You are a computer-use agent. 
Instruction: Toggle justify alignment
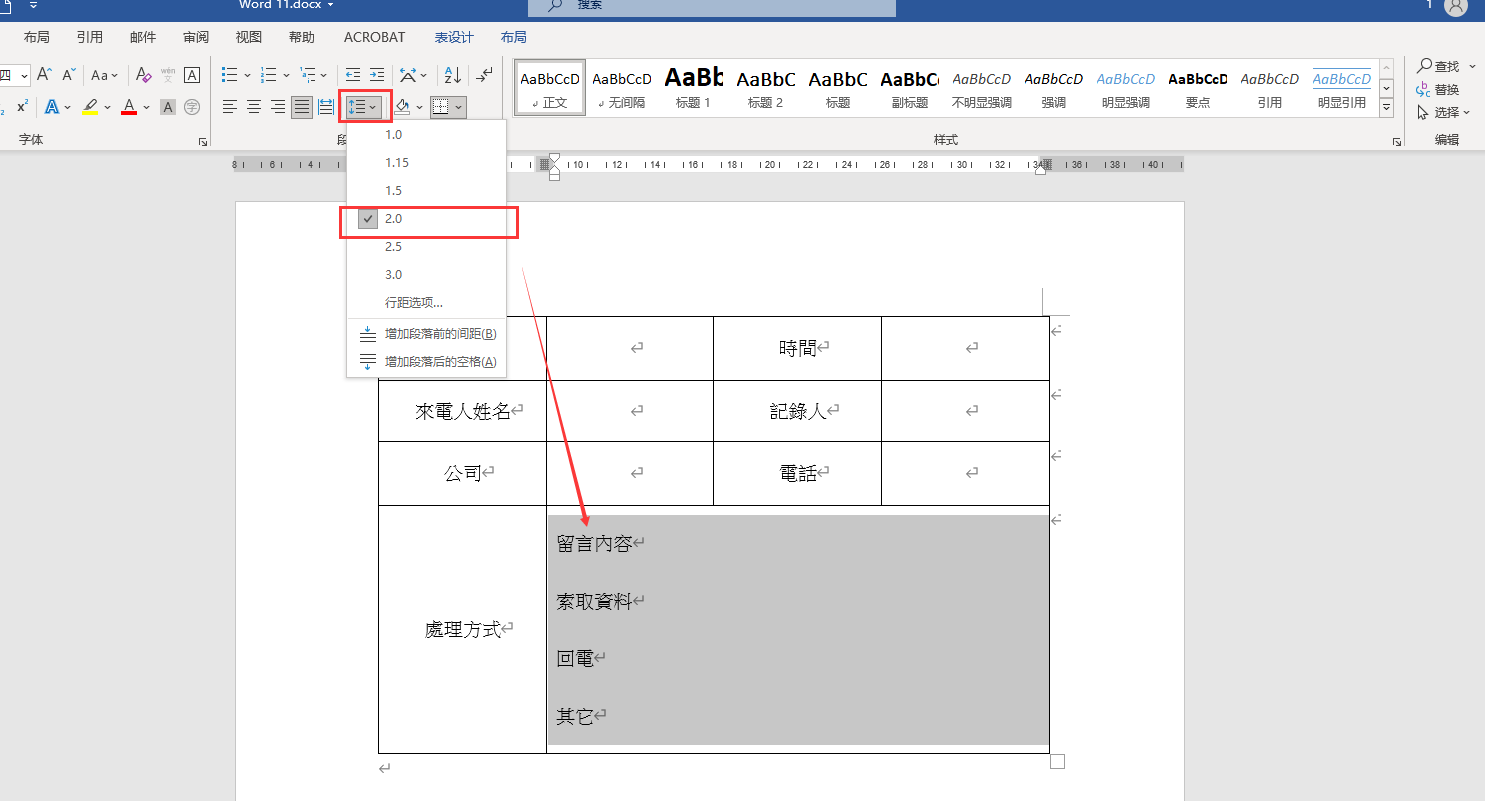point(302,106)
